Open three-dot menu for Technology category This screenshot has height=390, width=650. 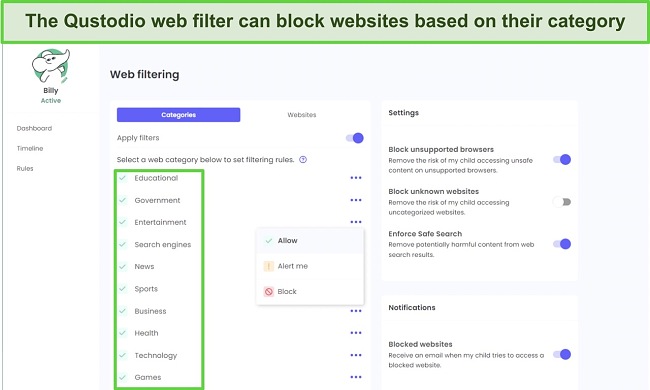pyautogui.click(x=356, y=355)
